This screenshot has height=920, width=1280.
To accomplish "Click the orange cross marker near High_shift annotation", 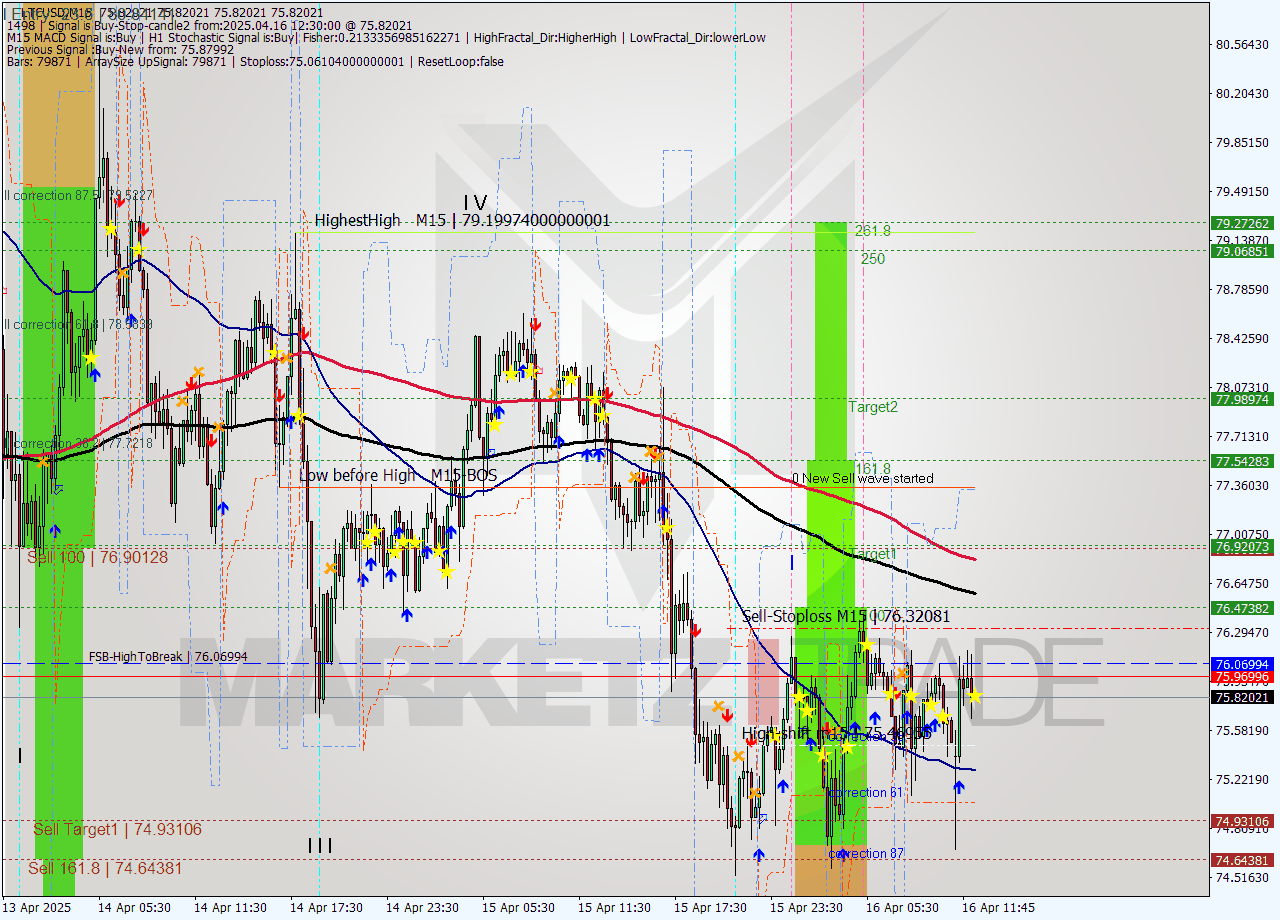I will pyautogui.click(x=739, y=756).
